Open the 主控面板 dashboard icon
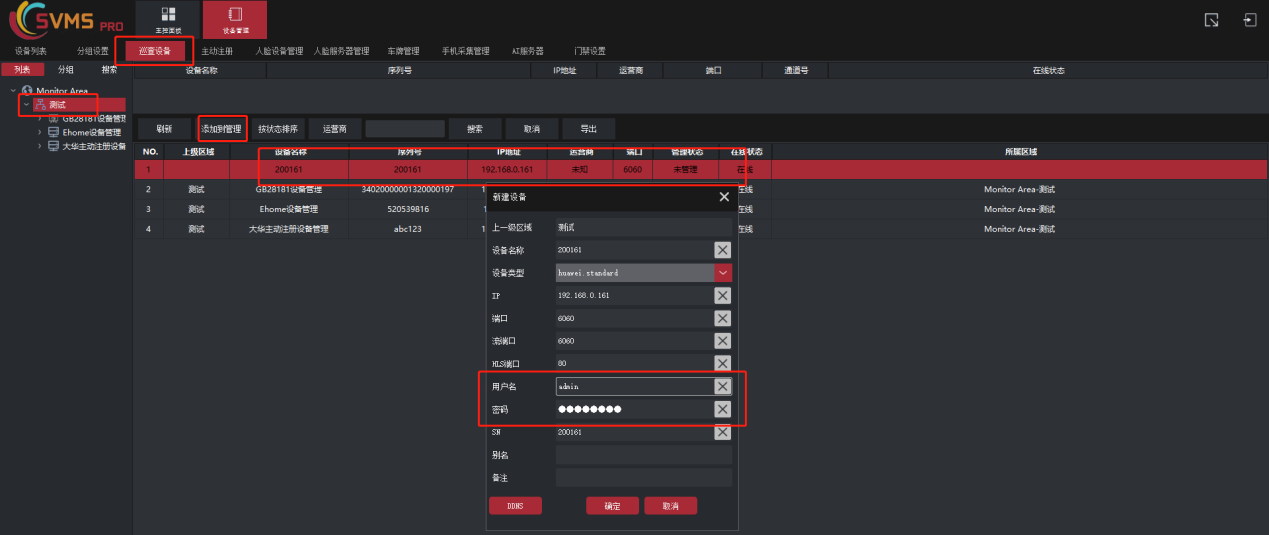1269x535 pixels. pyautogui.click(x=167, y=19)
